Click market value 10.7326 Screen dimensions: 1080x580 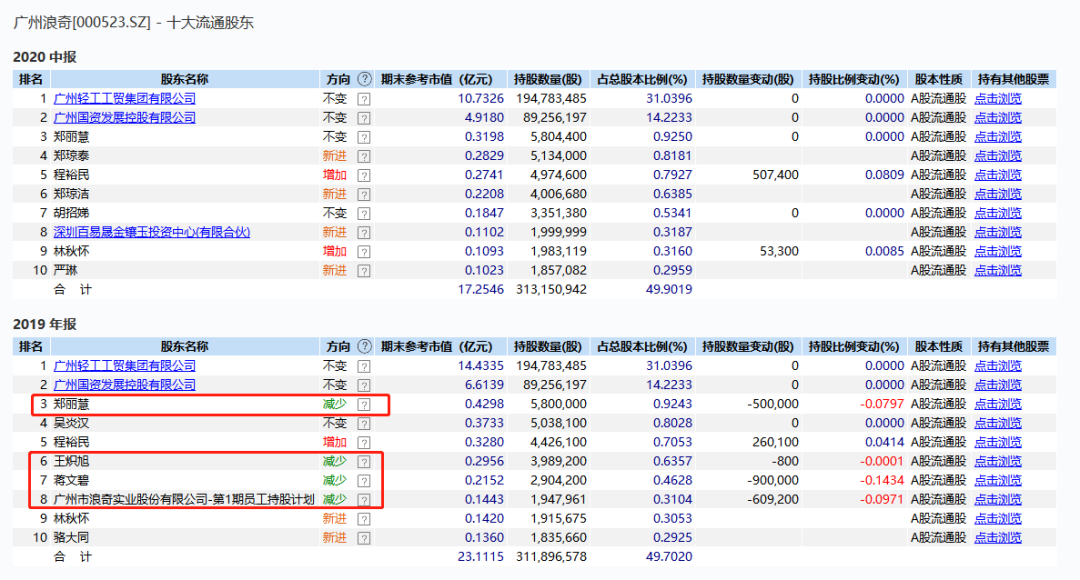pyautogui.click(x=481, y=99)
